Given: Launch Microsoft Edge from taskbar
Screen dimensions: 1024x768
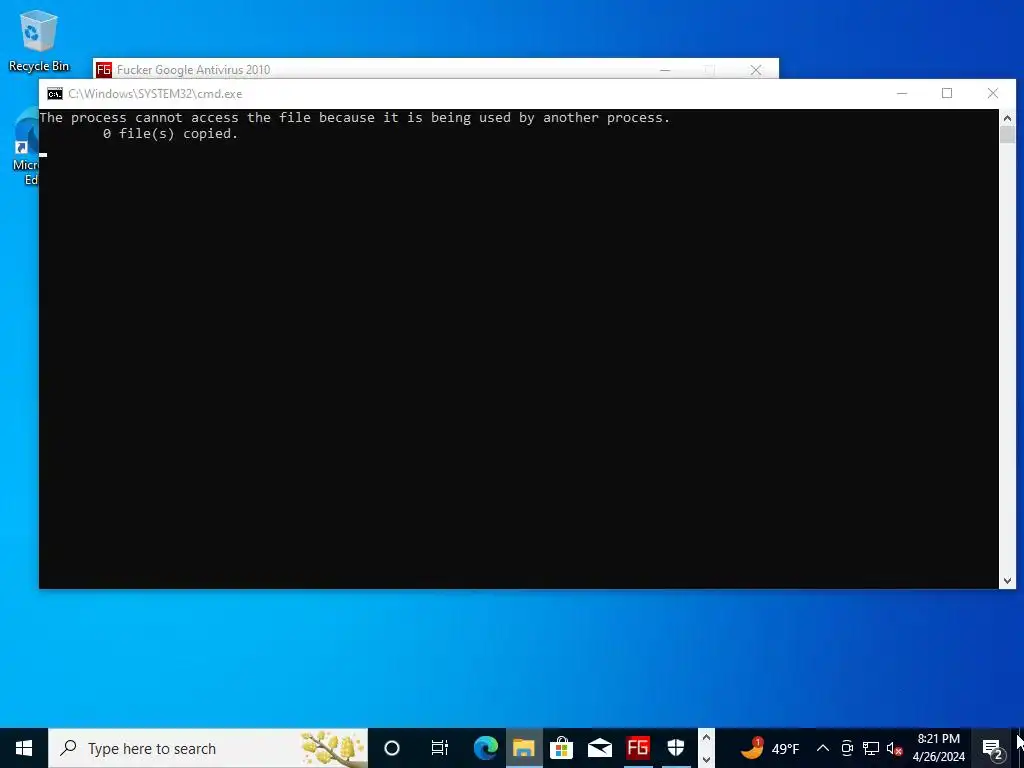Looking at the screenshot, I should point(485,748).
